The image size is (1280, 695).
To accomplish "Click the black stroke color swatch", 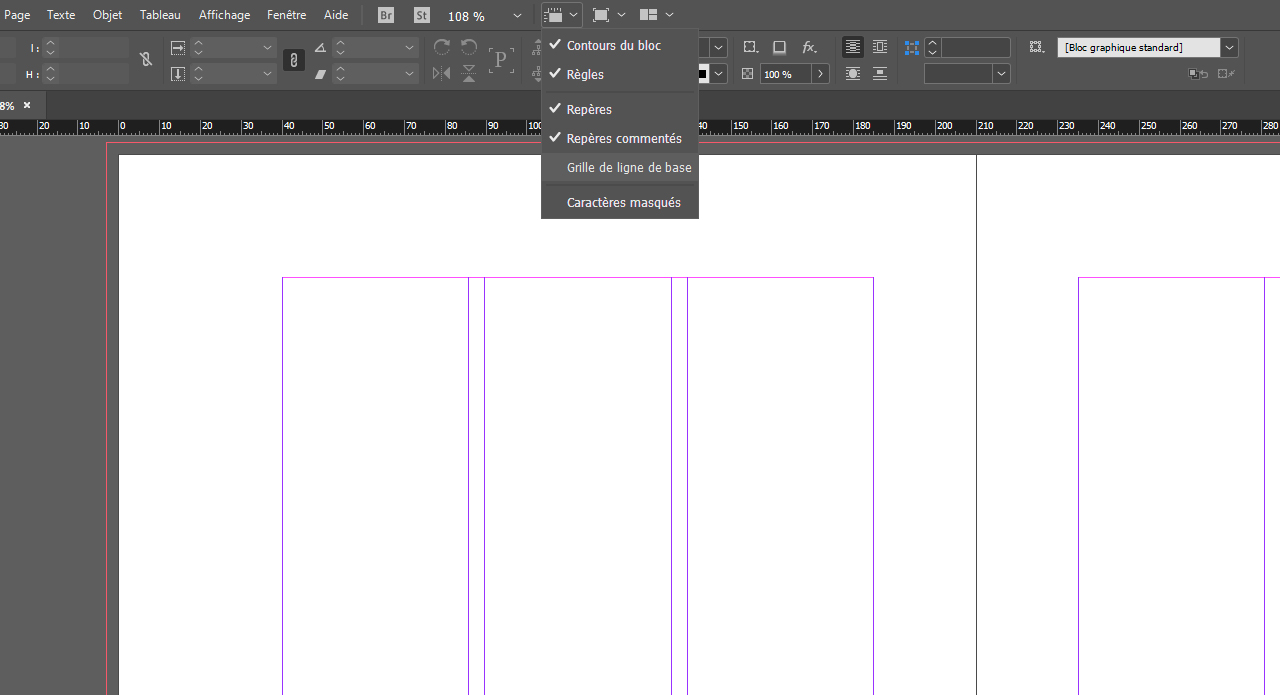I will (x=703, y=74).
